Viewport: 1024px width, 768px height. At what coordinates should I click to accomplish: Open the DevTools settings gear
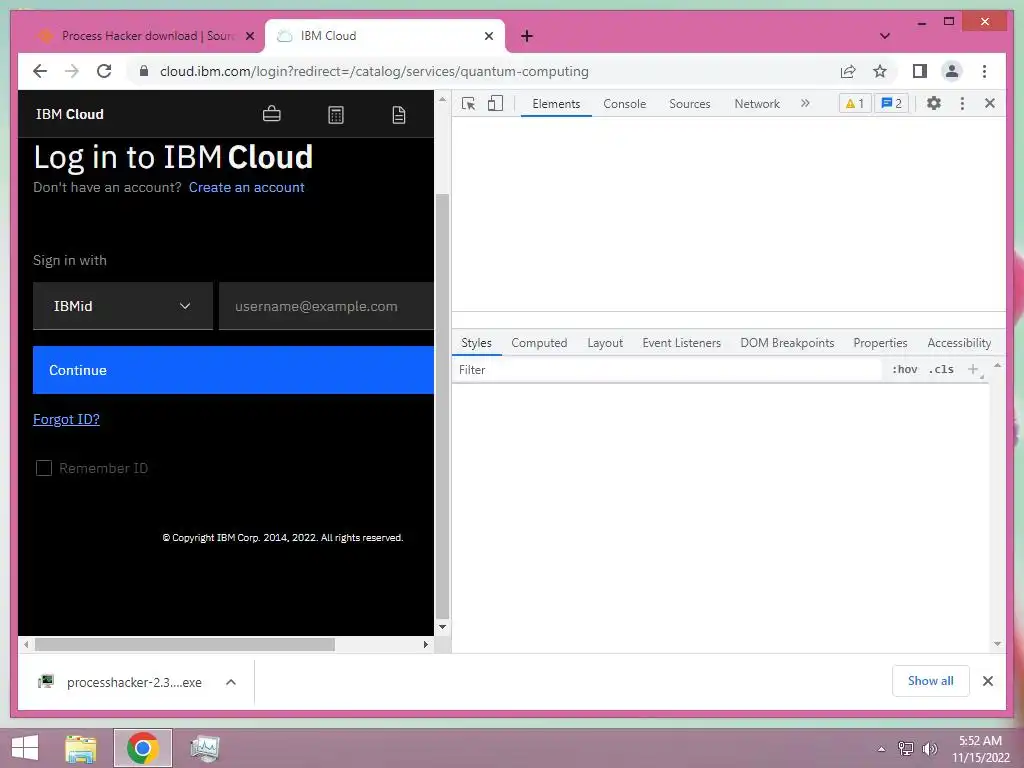pos(934,103)
